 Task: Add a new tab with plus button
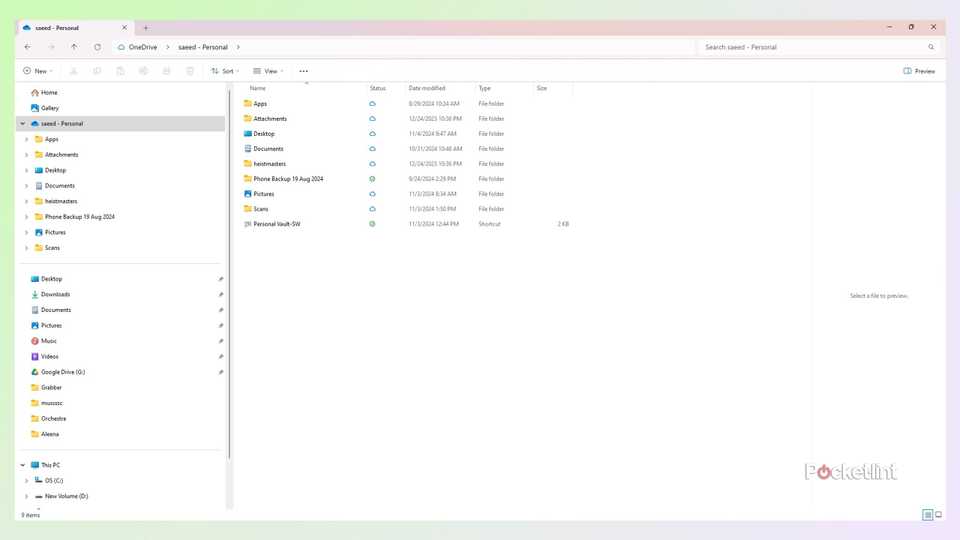146,28
